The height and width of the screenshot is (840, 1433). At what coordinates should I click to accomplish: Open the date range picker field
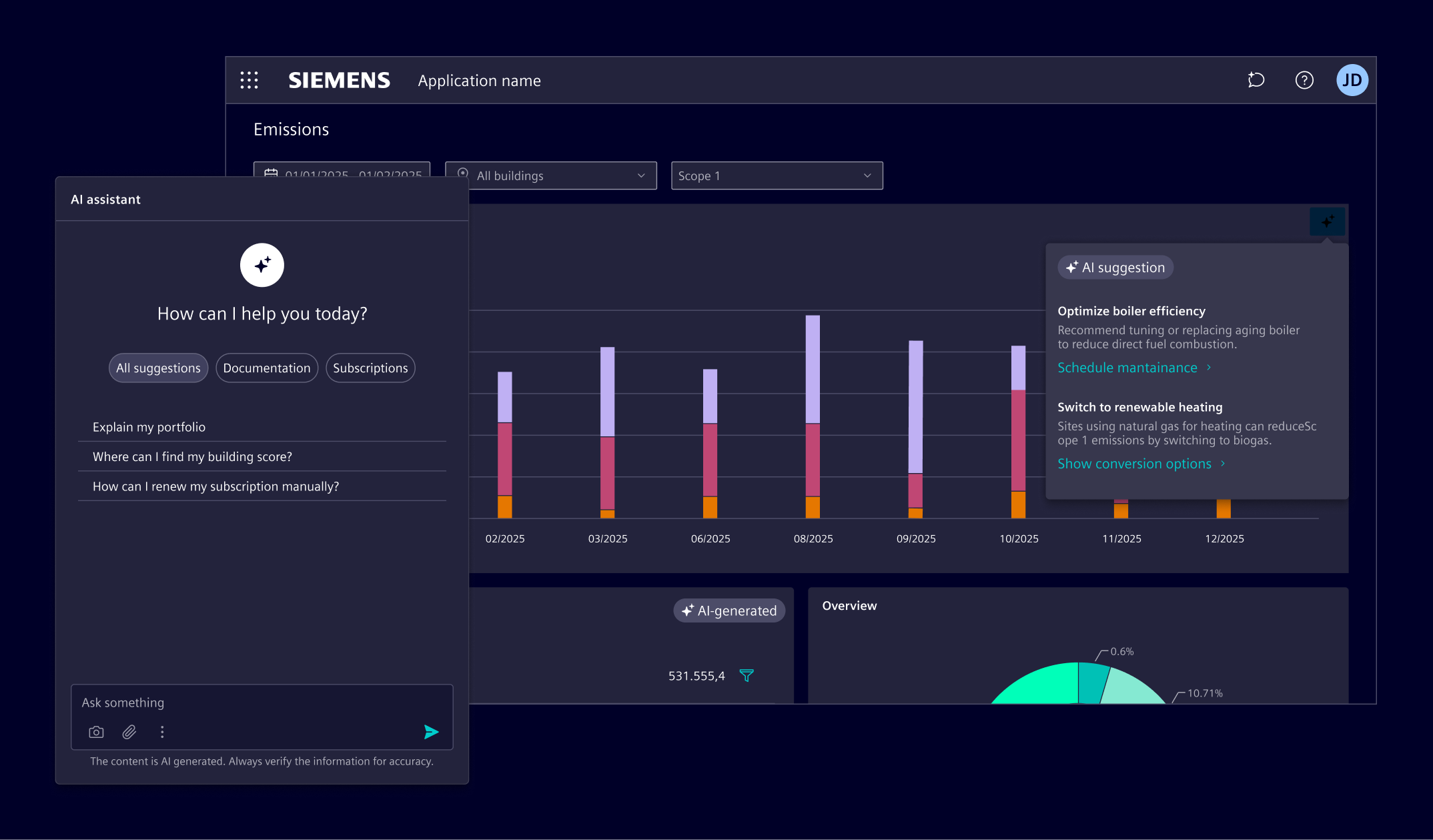[342, 170]
